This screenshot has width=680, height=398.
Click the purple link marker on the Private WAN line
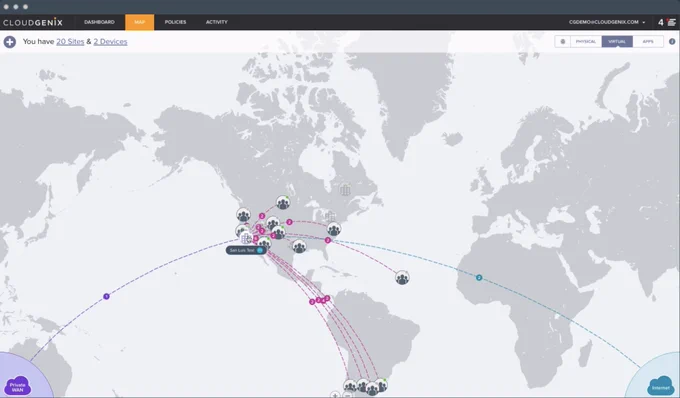tap(106, 297)
